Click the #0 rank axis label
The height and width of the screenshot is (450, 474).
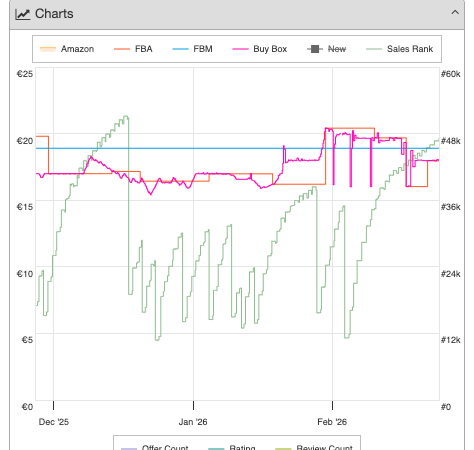click(x=446, y=407)
